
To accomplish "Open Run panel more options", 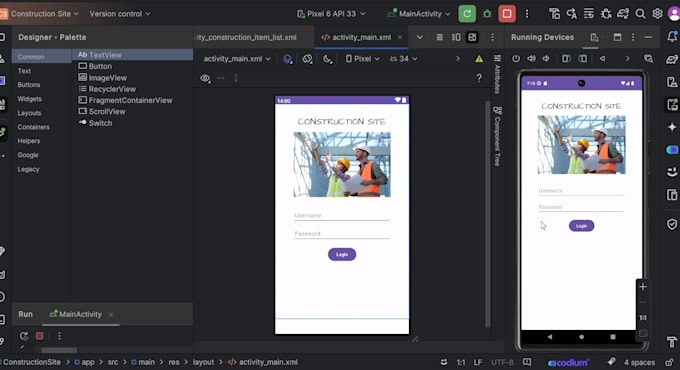I will click(x=59, y=336).
